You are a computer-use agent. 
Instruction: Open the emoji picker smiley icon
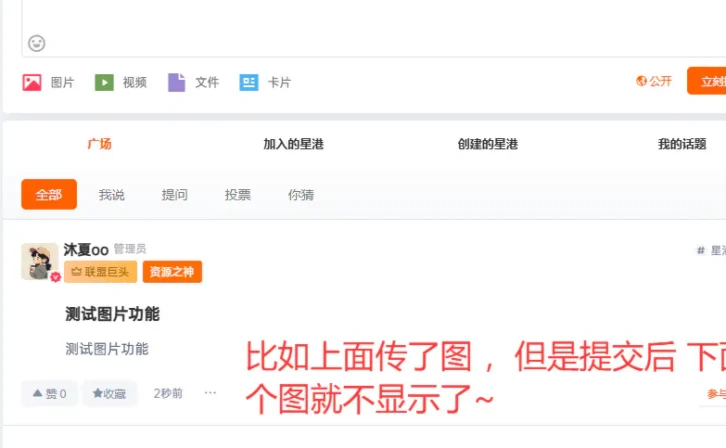click(37, 44)
